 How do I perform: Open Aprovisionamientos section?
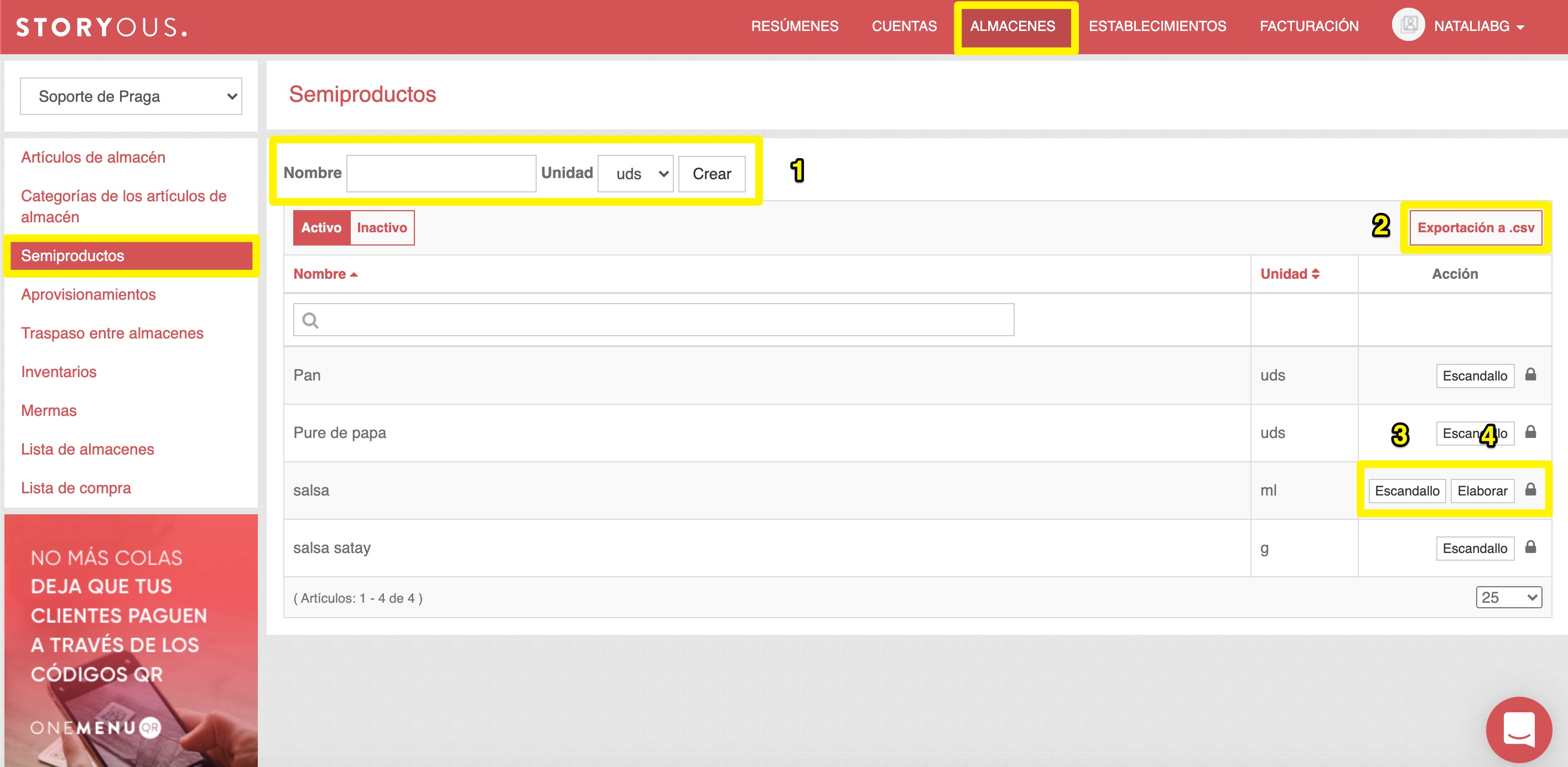click(x=89, y=295)
